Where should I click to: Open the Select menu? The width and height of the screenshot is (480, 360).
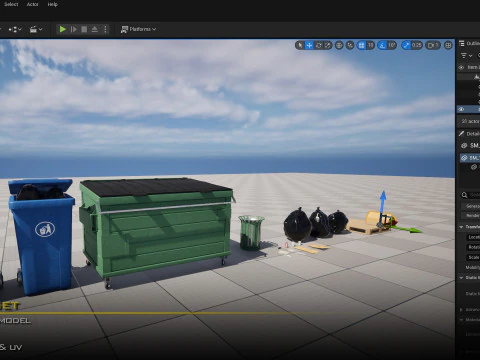11,4
